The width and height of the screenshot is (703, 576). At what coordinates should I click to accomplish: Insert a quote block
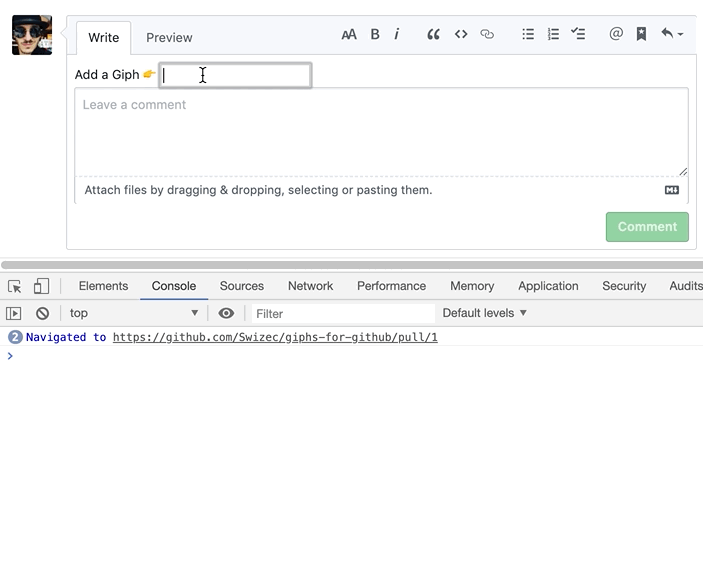click(x=433, y=35)
